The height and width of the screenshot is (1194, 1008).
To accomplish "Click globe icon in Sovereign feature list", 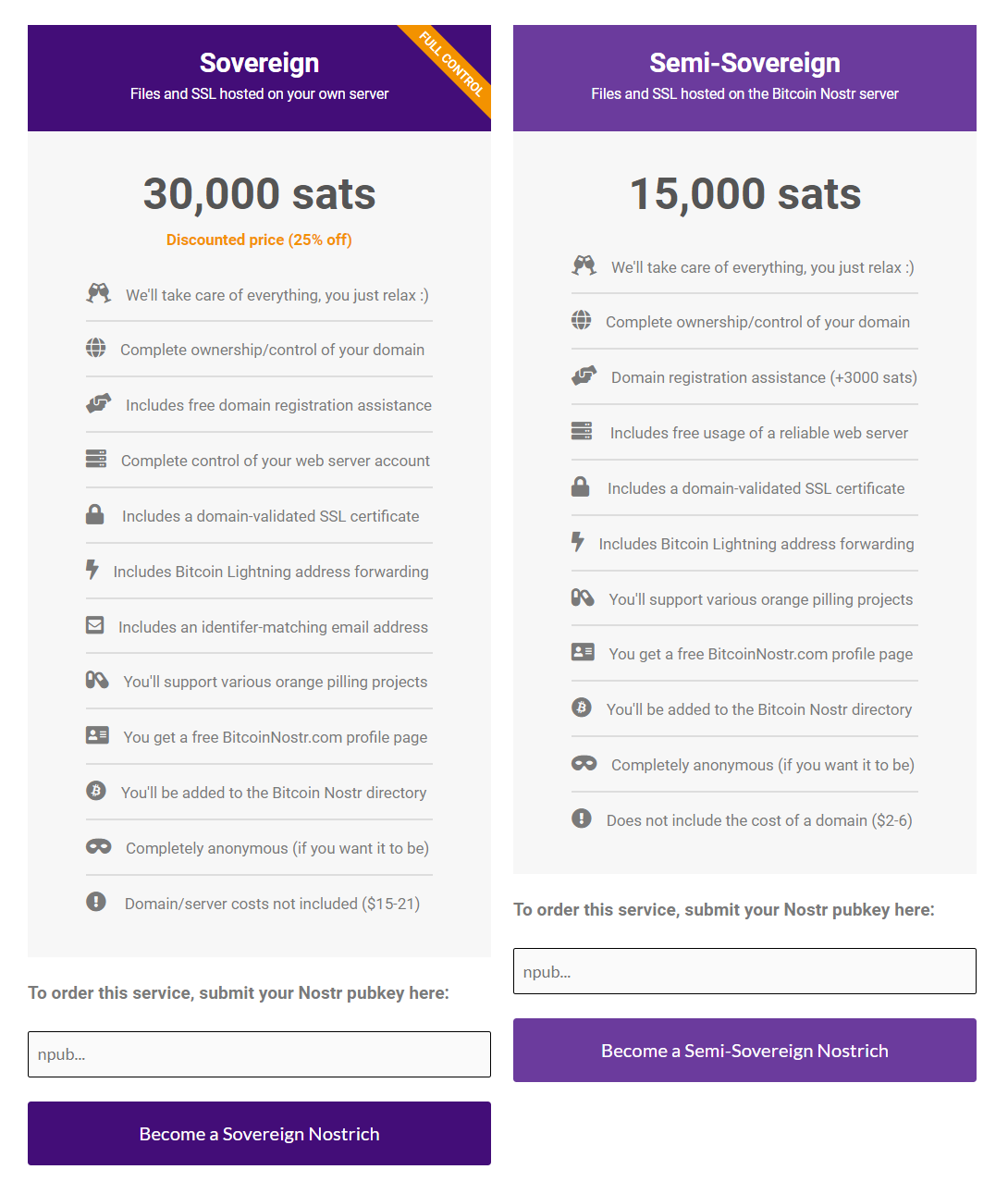I will point(95,348).
